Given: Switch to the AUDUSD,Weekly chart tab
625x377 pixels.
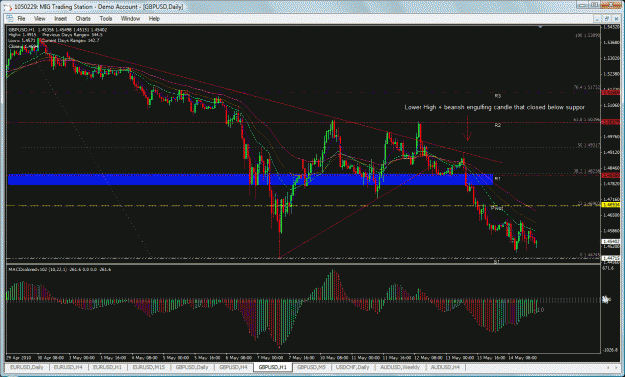Looking at the screenshot, I should 400,367.
